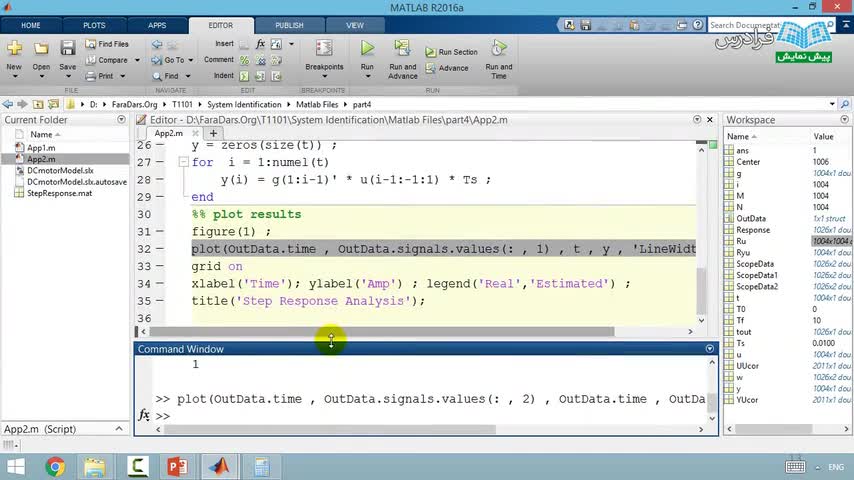Click the back navigation arrow

(x=8, y=104)
